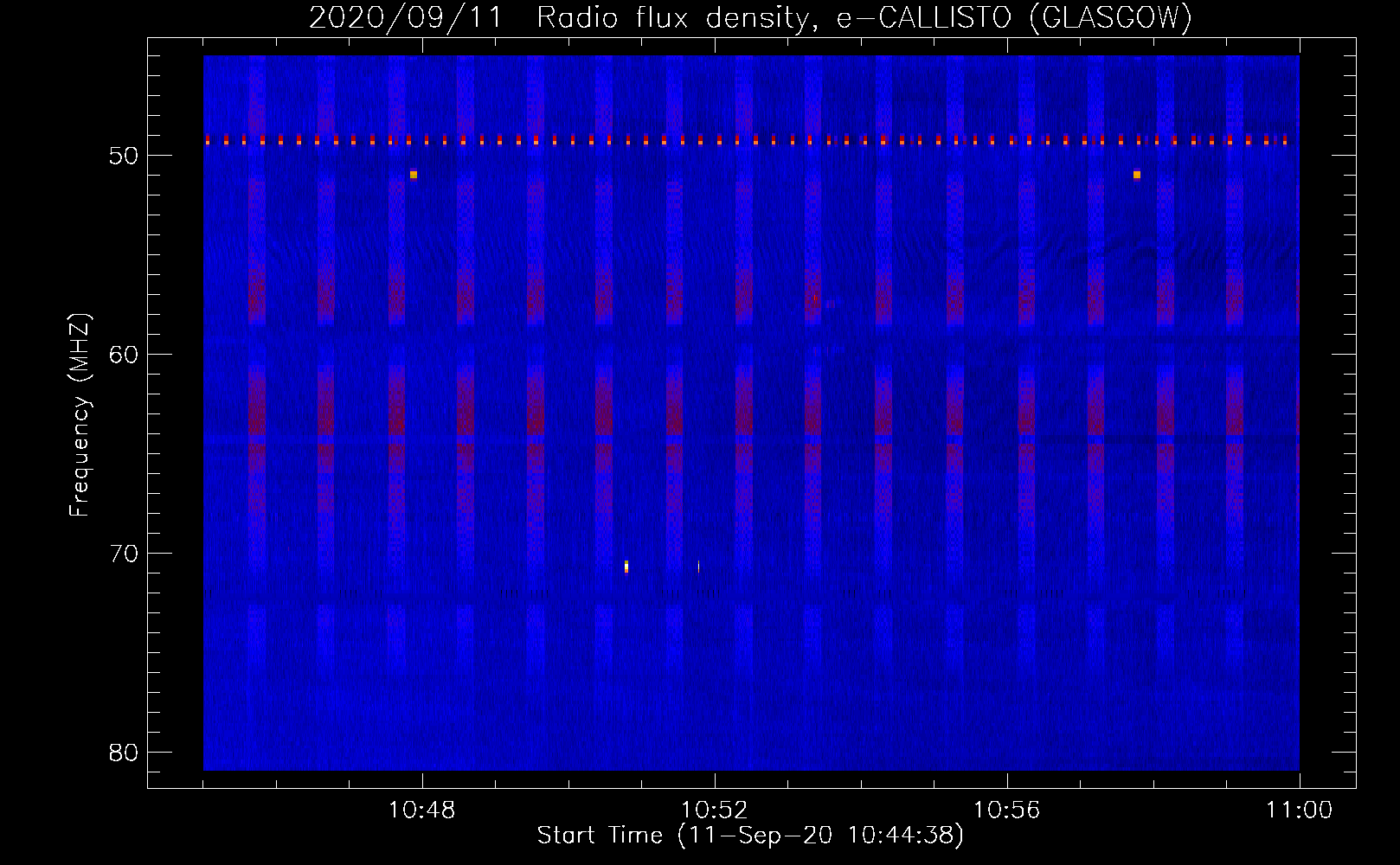
Task: Click the '10:56' time tick label
Action: (1007, 811)
